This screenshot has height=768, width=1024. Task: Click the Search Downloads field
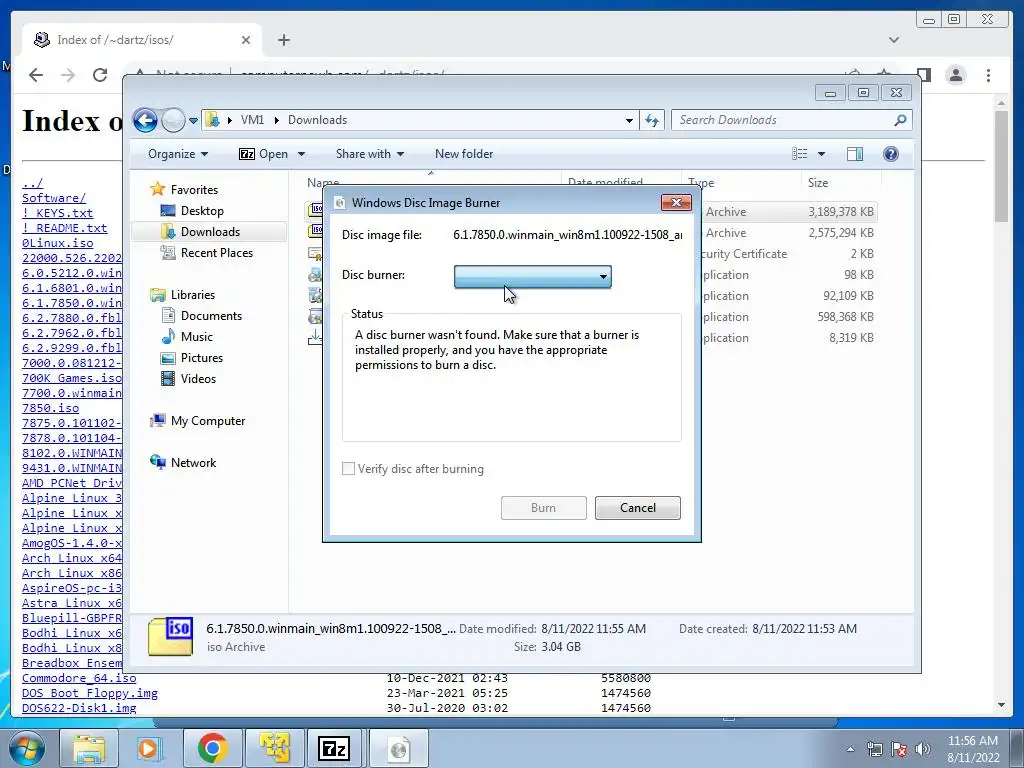tap(784, 120)
